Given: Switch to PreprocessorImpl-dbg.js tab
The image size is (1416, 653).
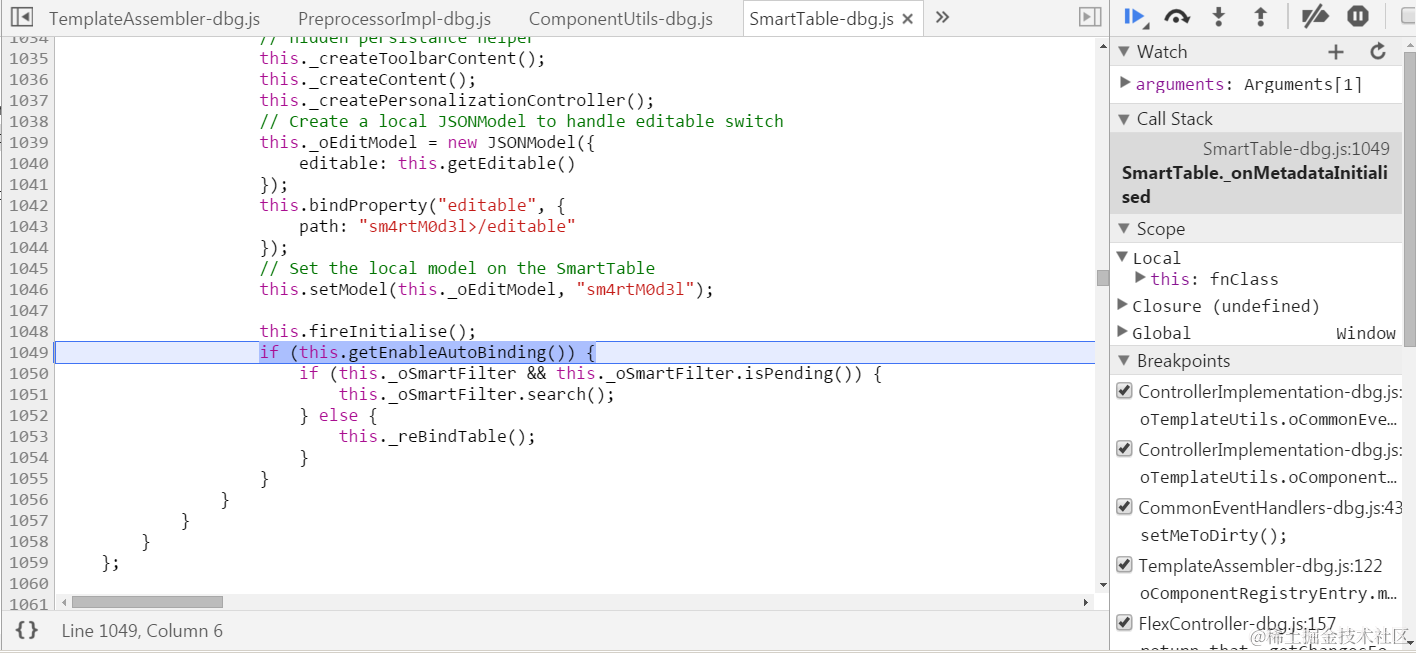Looking at the screenshot, I should tap(394, 19).
